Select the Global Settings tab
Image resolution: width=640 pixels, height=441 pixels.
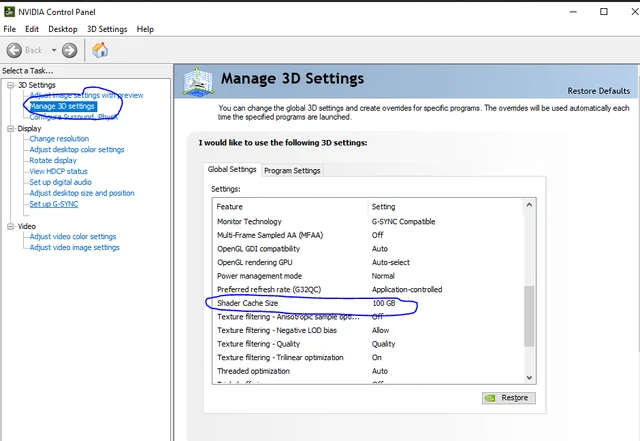[232, 169]
